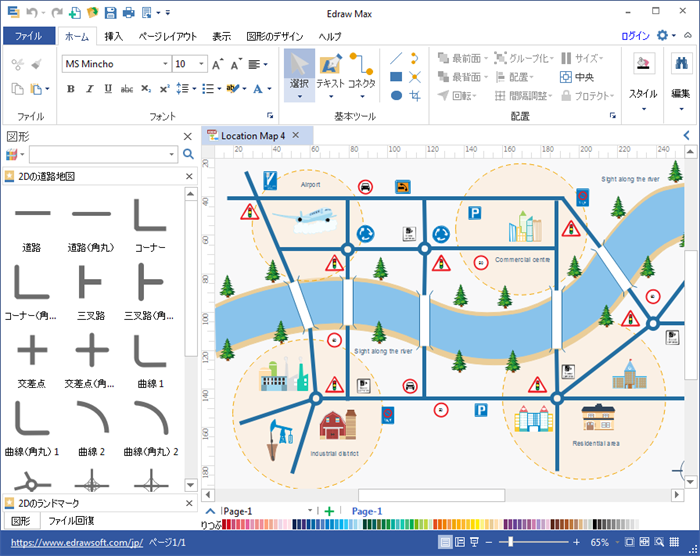
Task: Toggle presentation view in status bar
Action: (x=474, y=542)
